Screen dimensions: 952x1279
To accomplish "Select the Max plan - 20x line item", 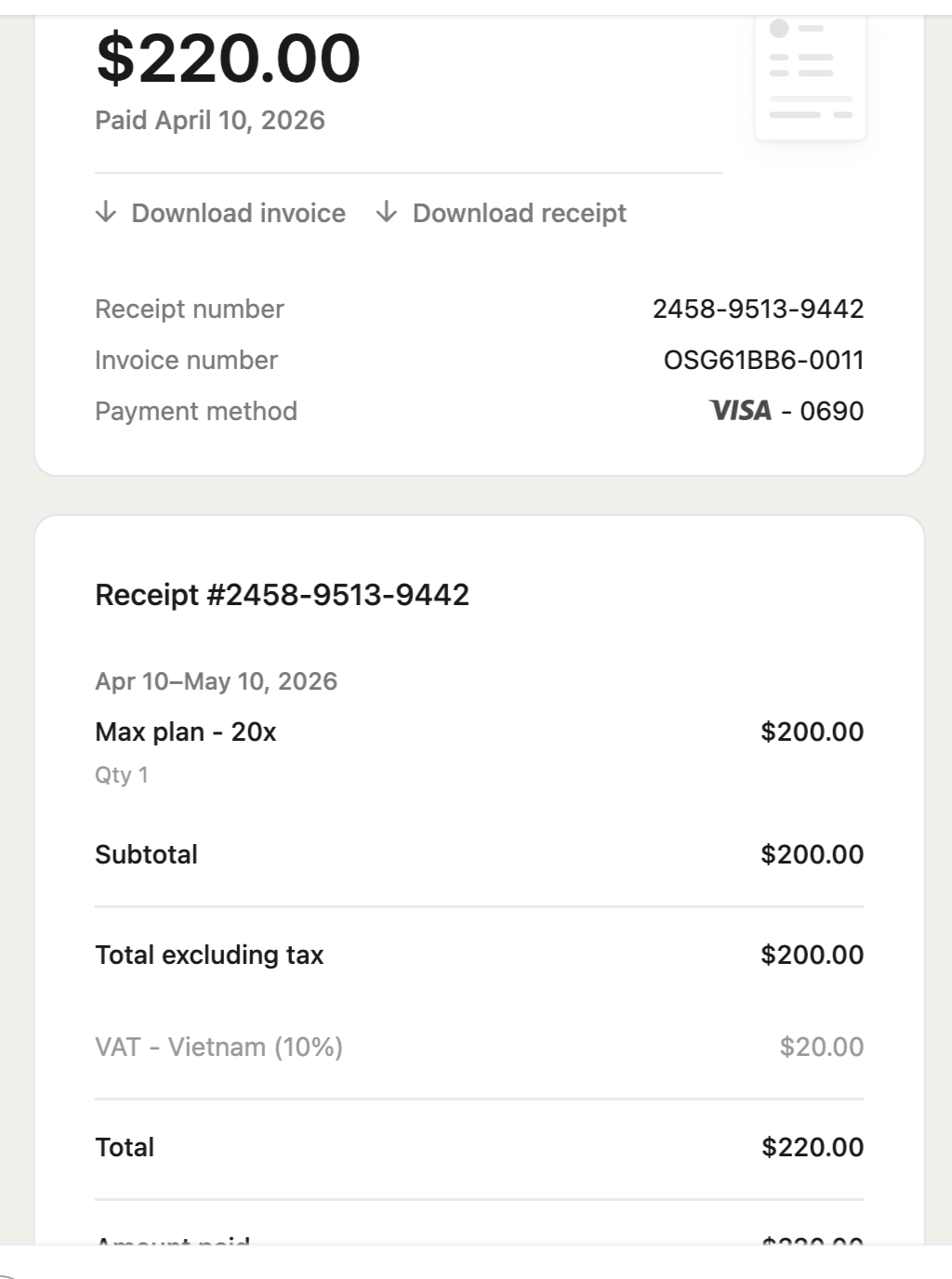I will tap(186, 732).
